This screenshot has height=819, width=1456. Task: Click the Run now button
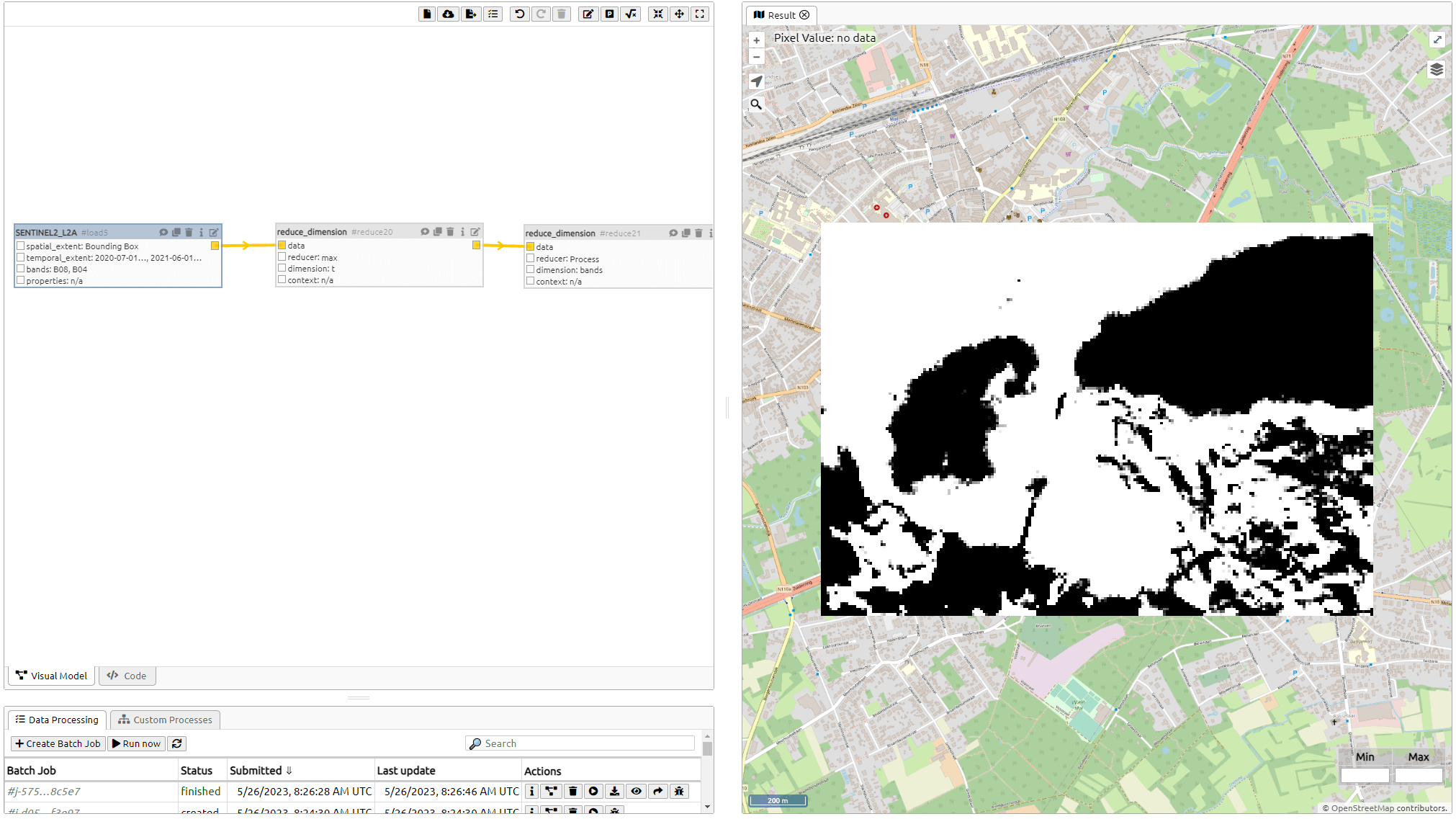(x=136, y=744)
